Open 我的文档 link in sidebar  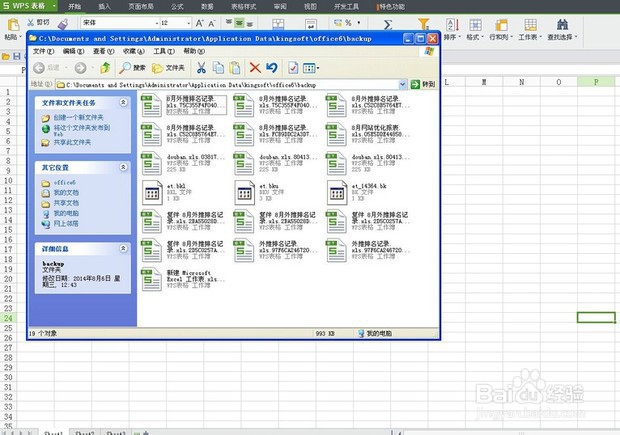coord(60,193)
